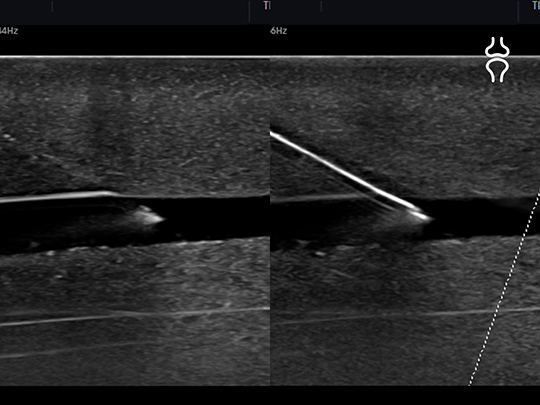
Task: Click the deep reflective line in left image
Action: pos(135,316)
